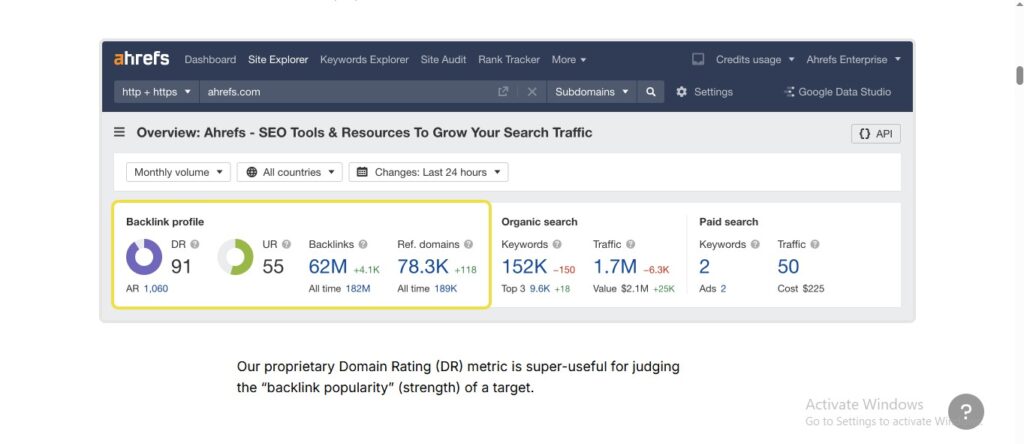Click the 1.7M organic traffic value

pyautogui.click(x=615, y=266)
